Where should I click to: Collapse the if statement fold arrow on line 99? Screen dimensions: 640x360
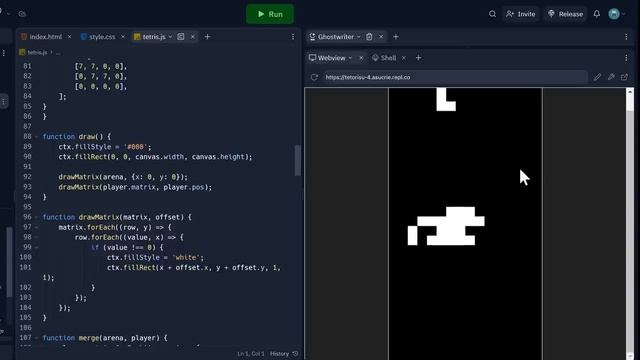pos(36,247)
